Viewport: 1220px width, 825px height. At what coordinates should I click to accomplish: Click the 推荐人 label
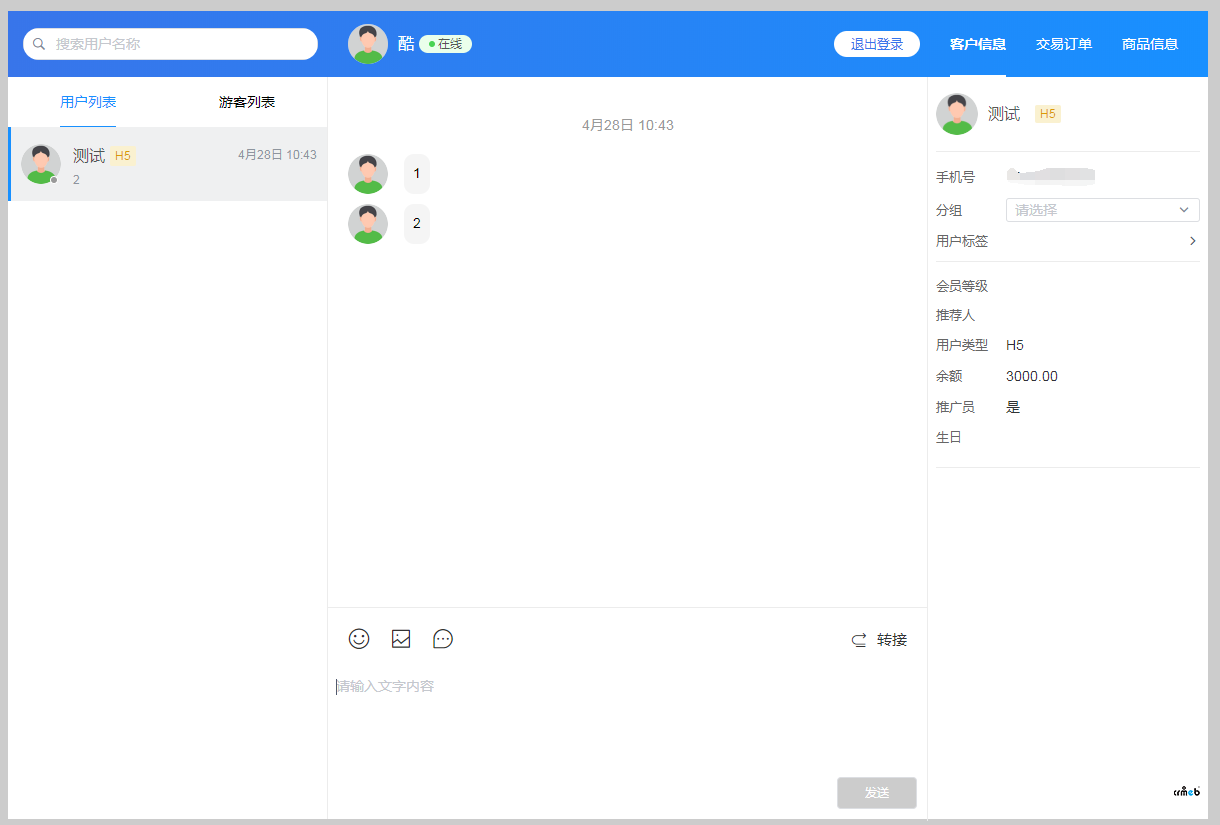(955, 315)
